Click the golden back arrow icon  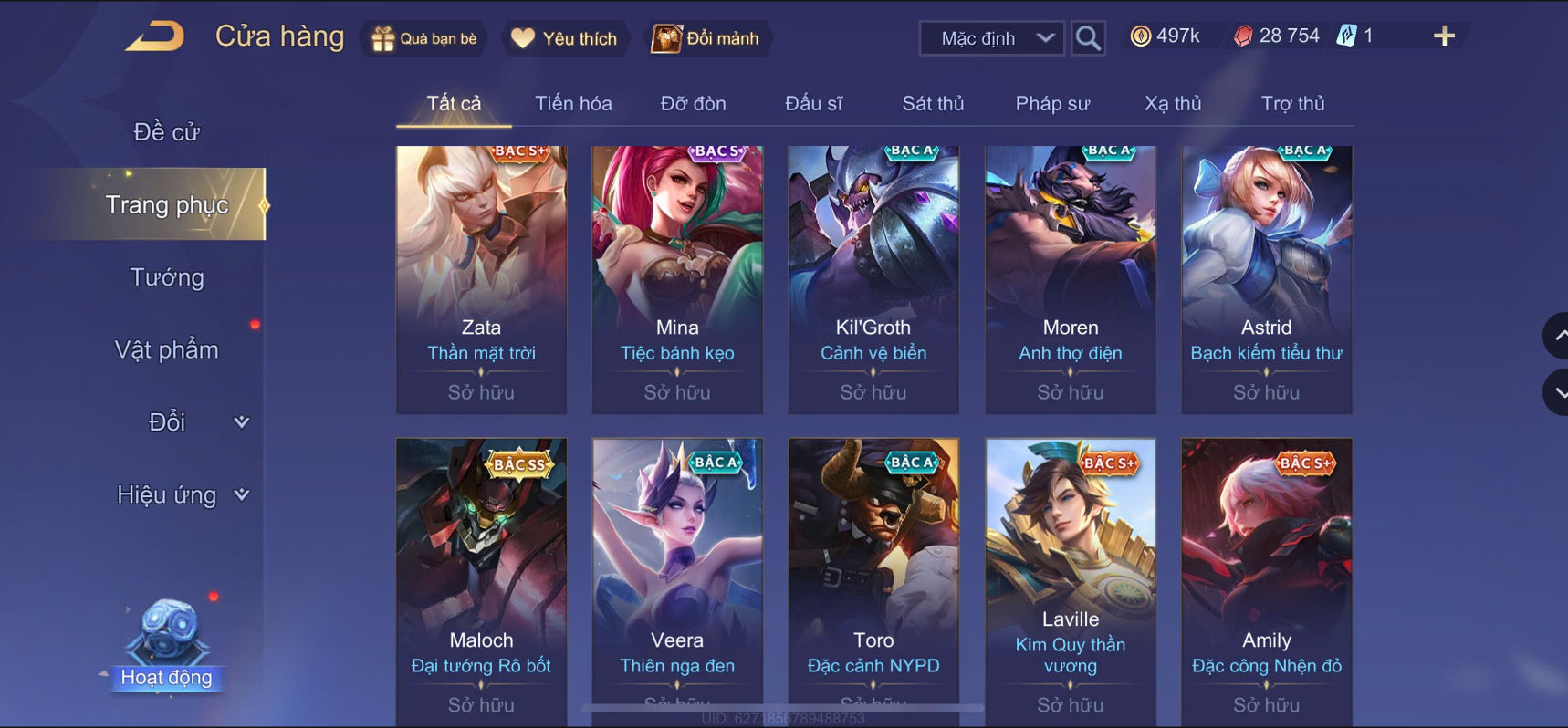click(155, 36)
